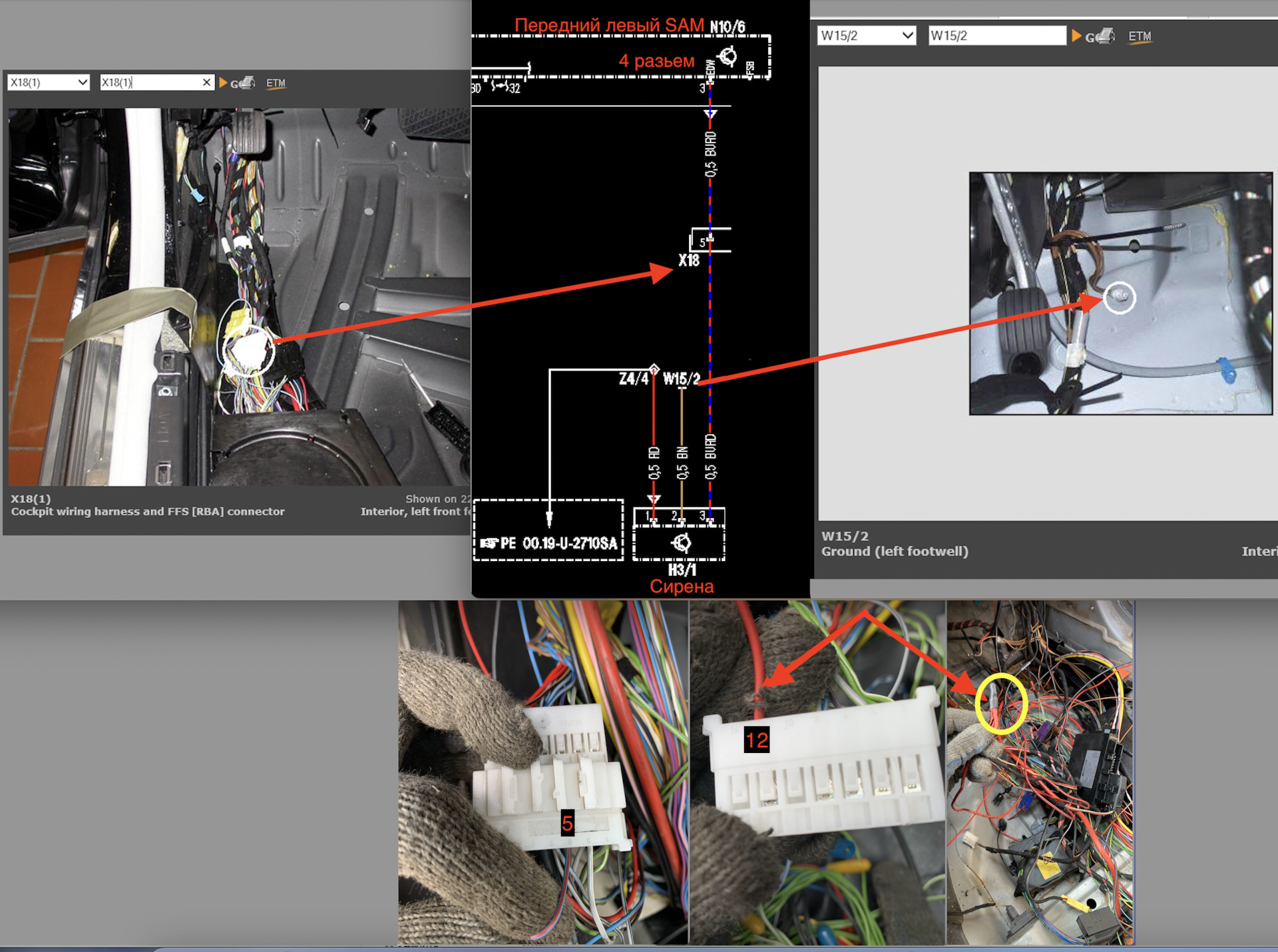The width and height of the screenshot is (1278, 952).
Task: Open the X18(1) component dropdown
Action: point(49,83)
